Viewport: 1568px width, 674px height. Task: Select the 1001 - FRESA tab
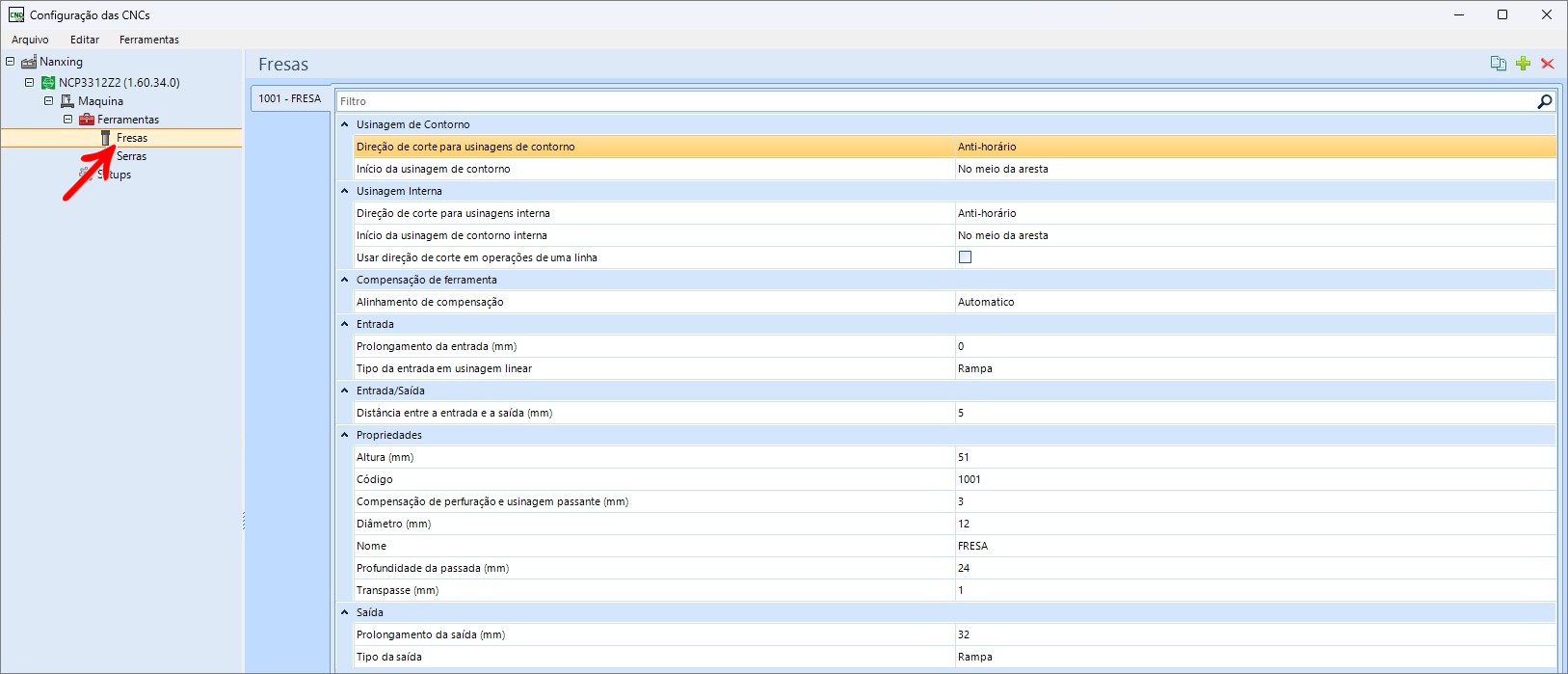tap(290, 98)
